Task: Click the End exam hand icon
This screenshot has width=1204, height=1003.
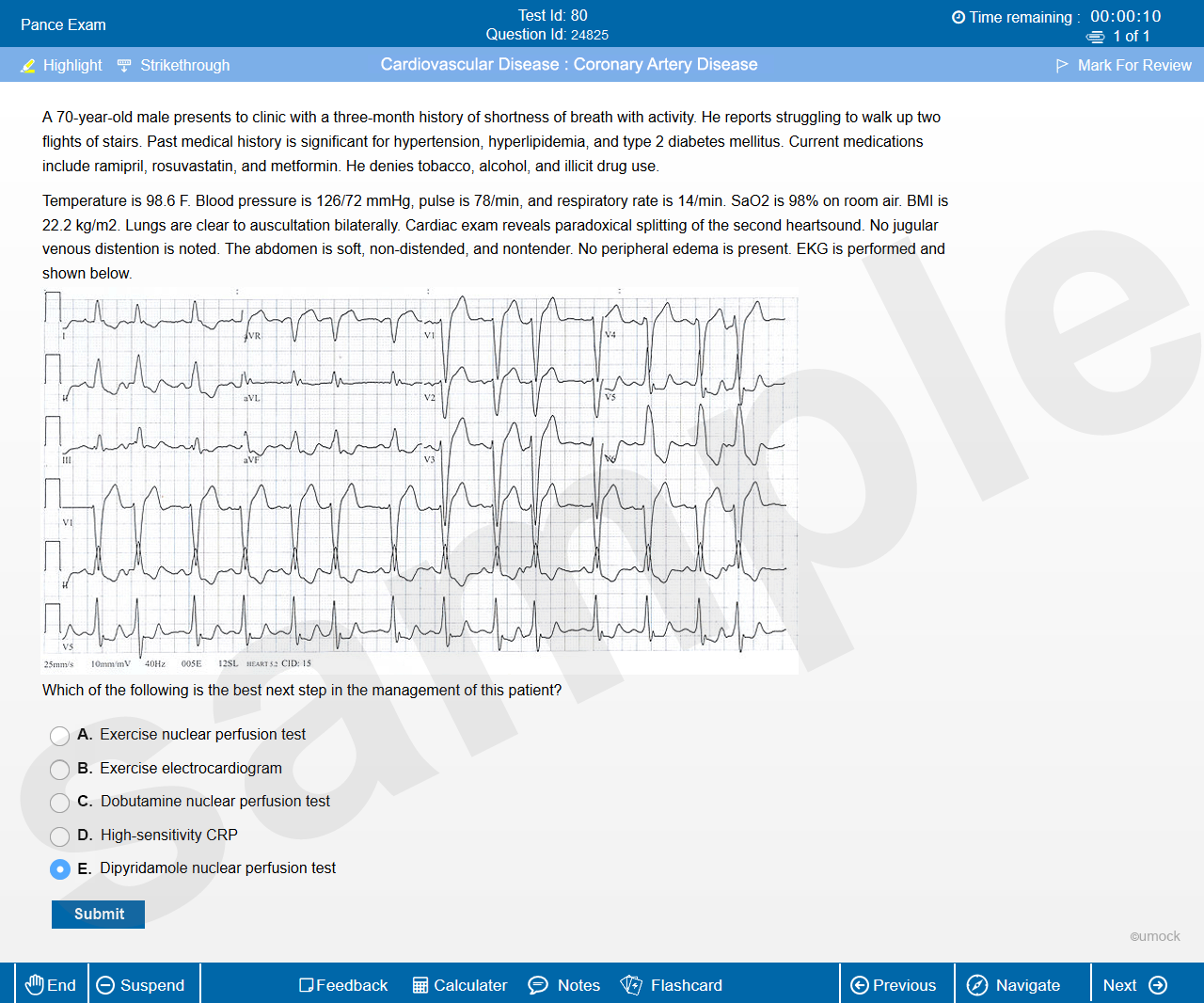Action: click(x=35, y=985)
